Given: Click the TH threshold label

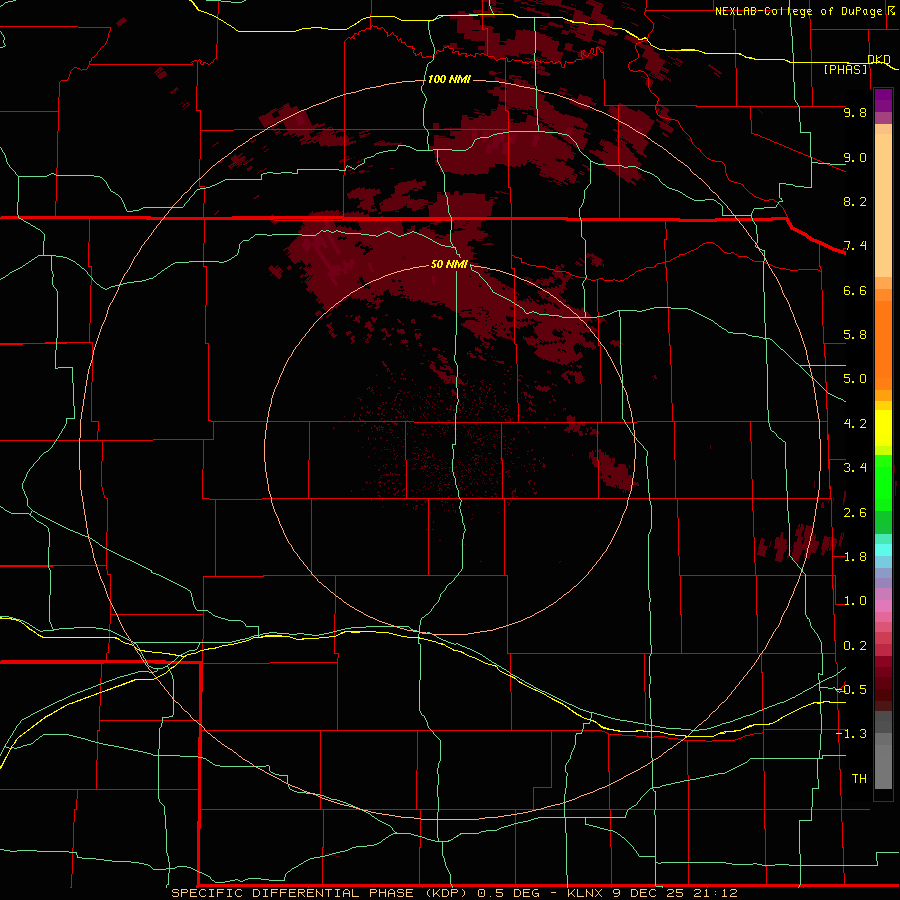Looking at the screenshot, I should 859,779.
